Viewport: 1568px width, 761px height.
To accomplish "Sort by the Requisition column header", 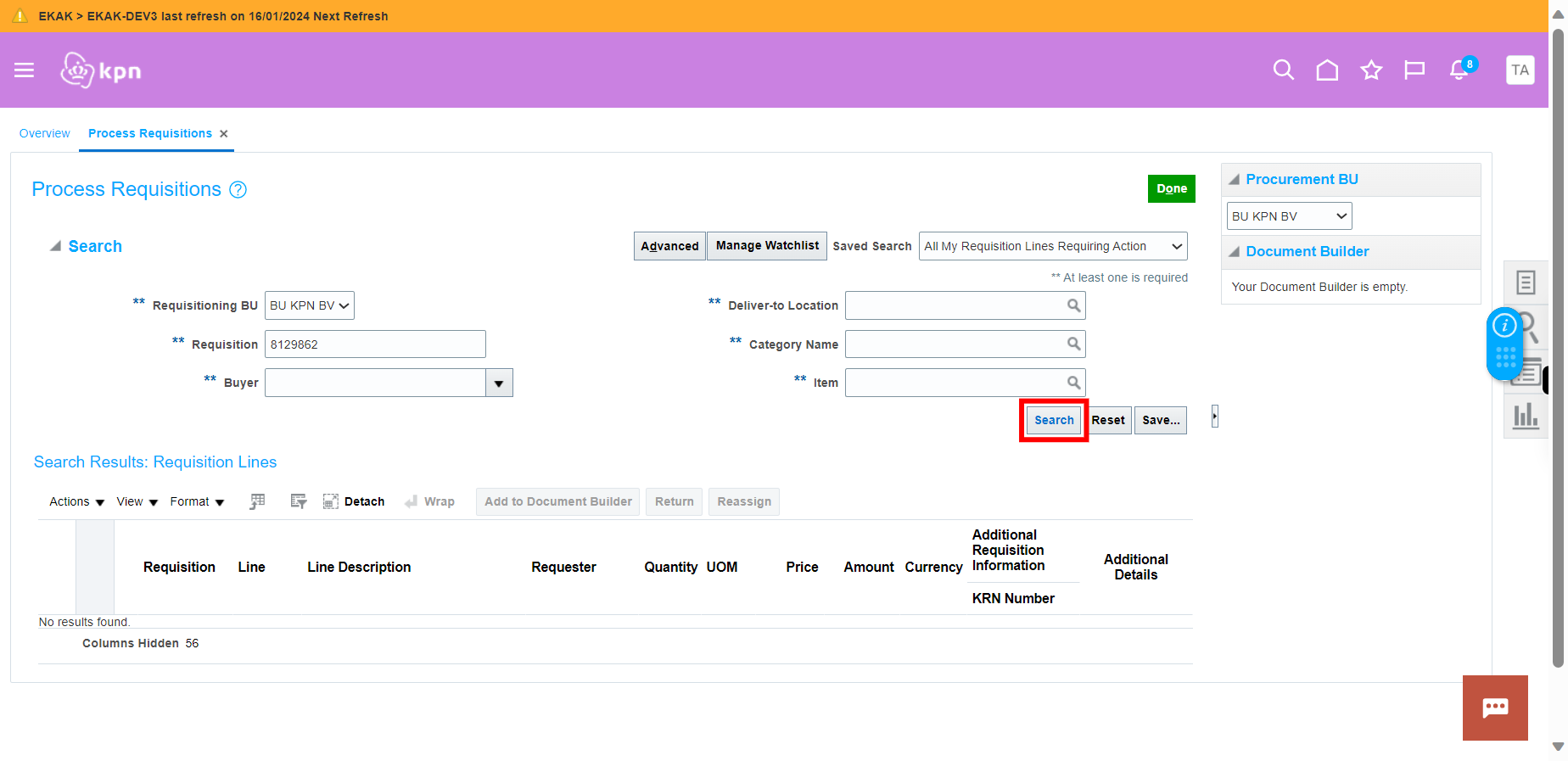I will coord(179,567).
